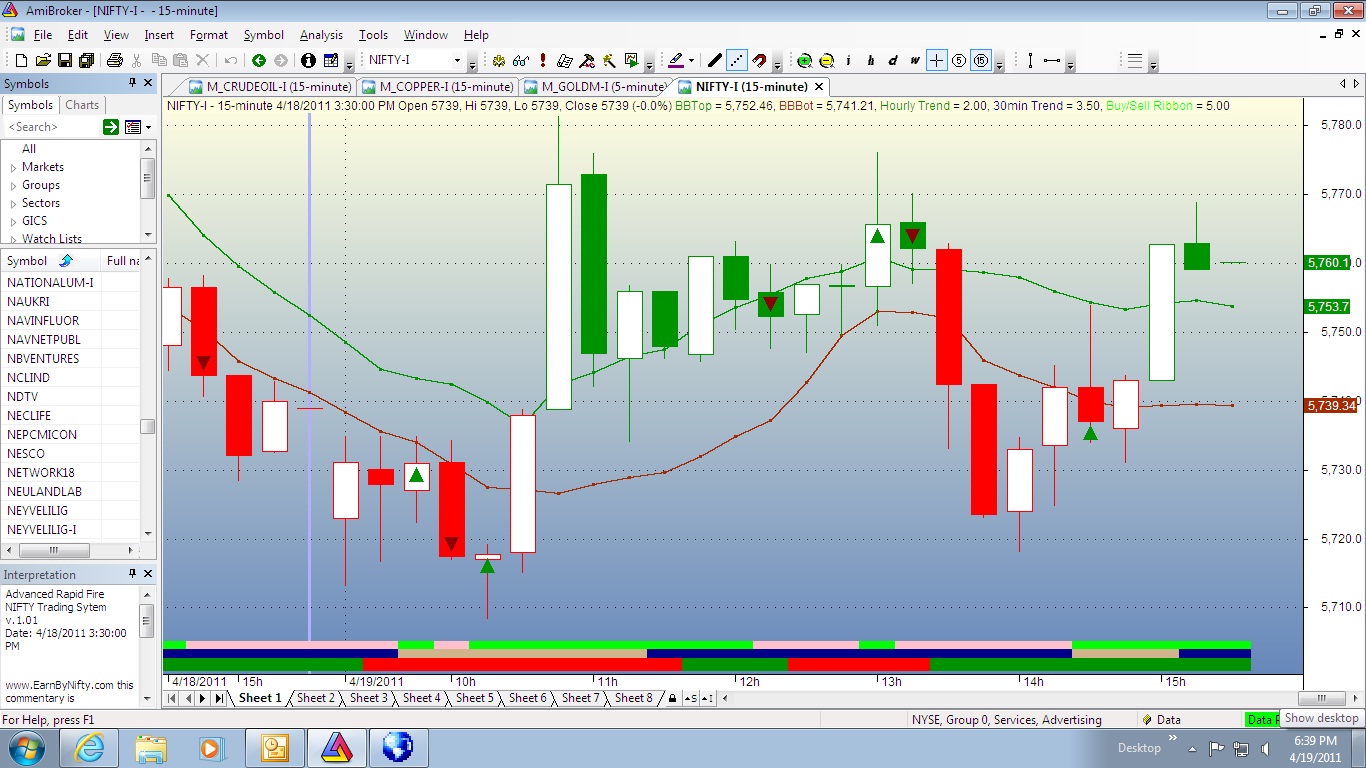Viewport: 1366px width, 768px height.
Task: Switch to the M_GOLDM-I chart tab
Action: pos(597,87)
